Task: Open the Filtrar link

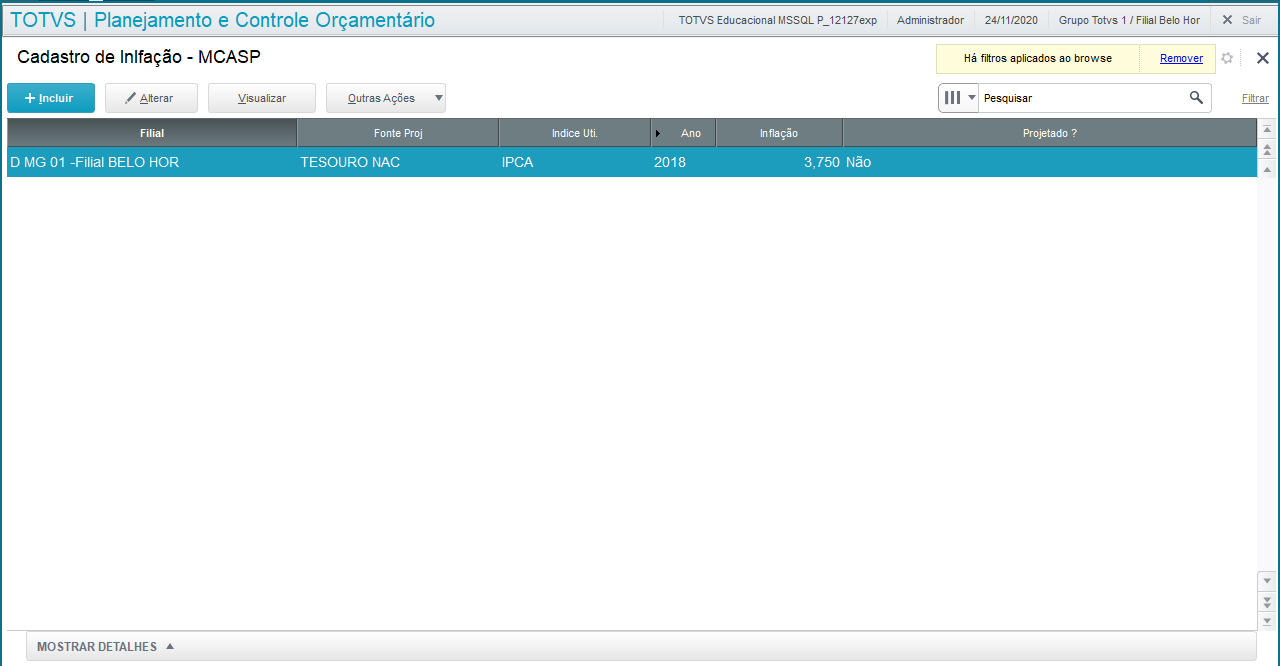Action: point(1255,98)
